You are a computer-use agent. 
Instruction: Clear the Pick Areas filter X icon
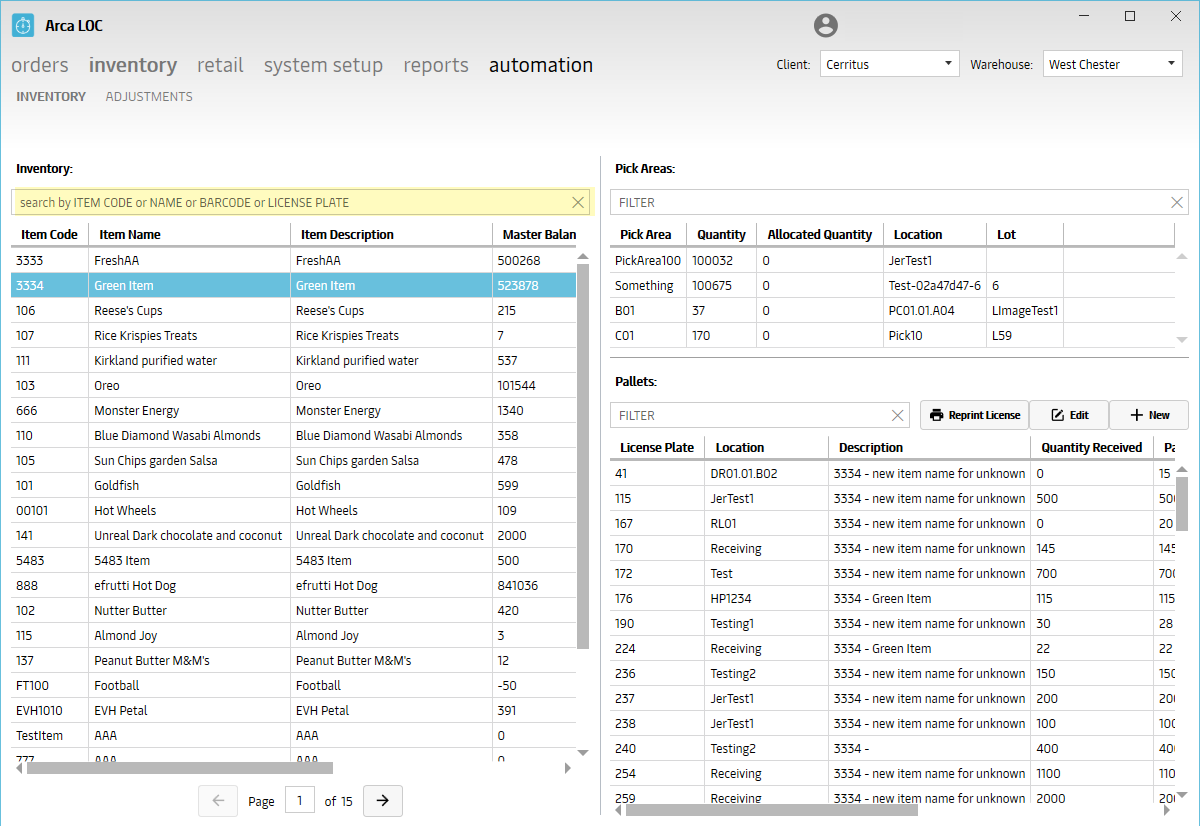(1177, 202)
